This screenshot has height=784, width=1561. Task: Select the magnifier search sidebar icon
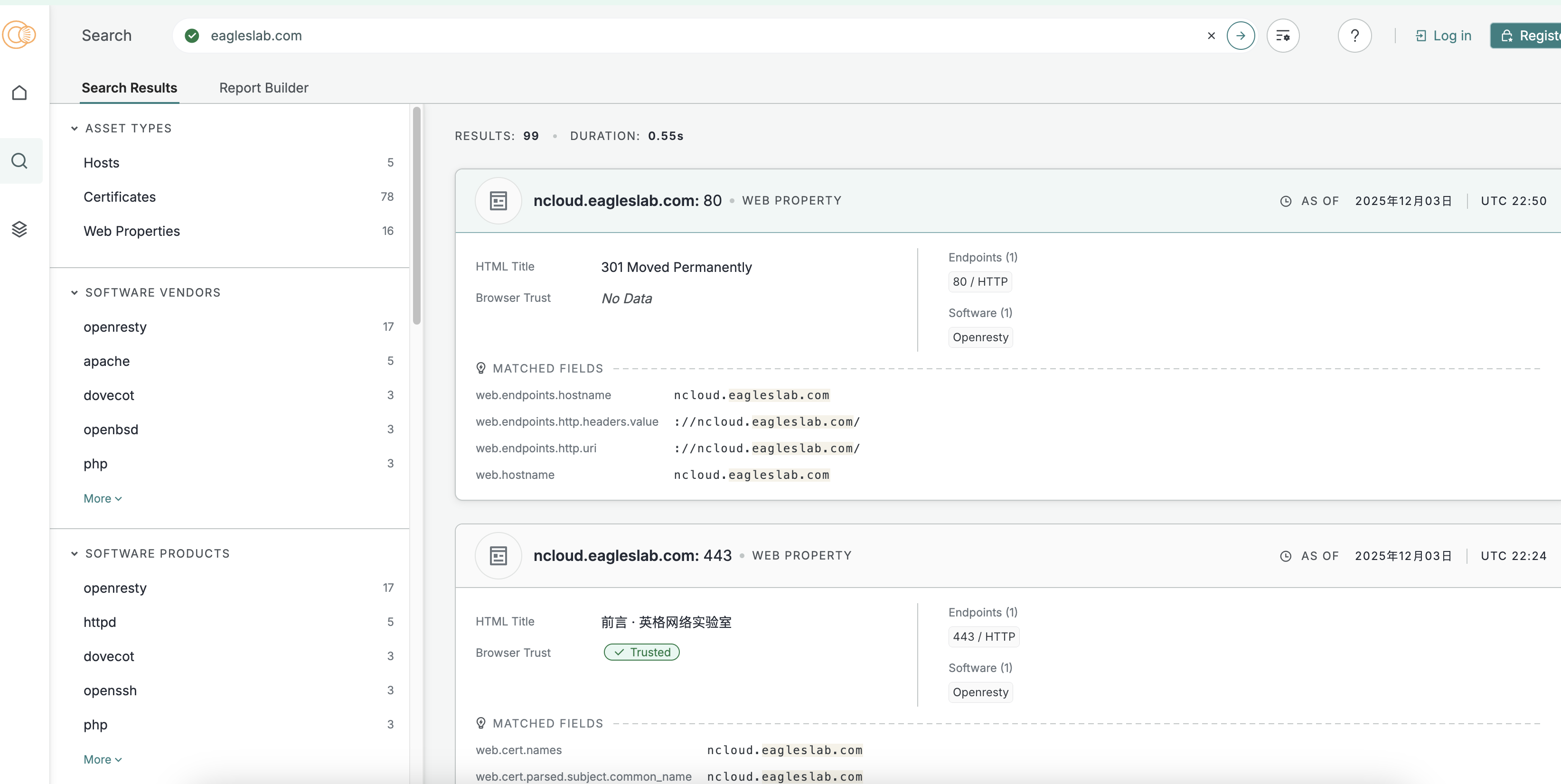[19, 160]
